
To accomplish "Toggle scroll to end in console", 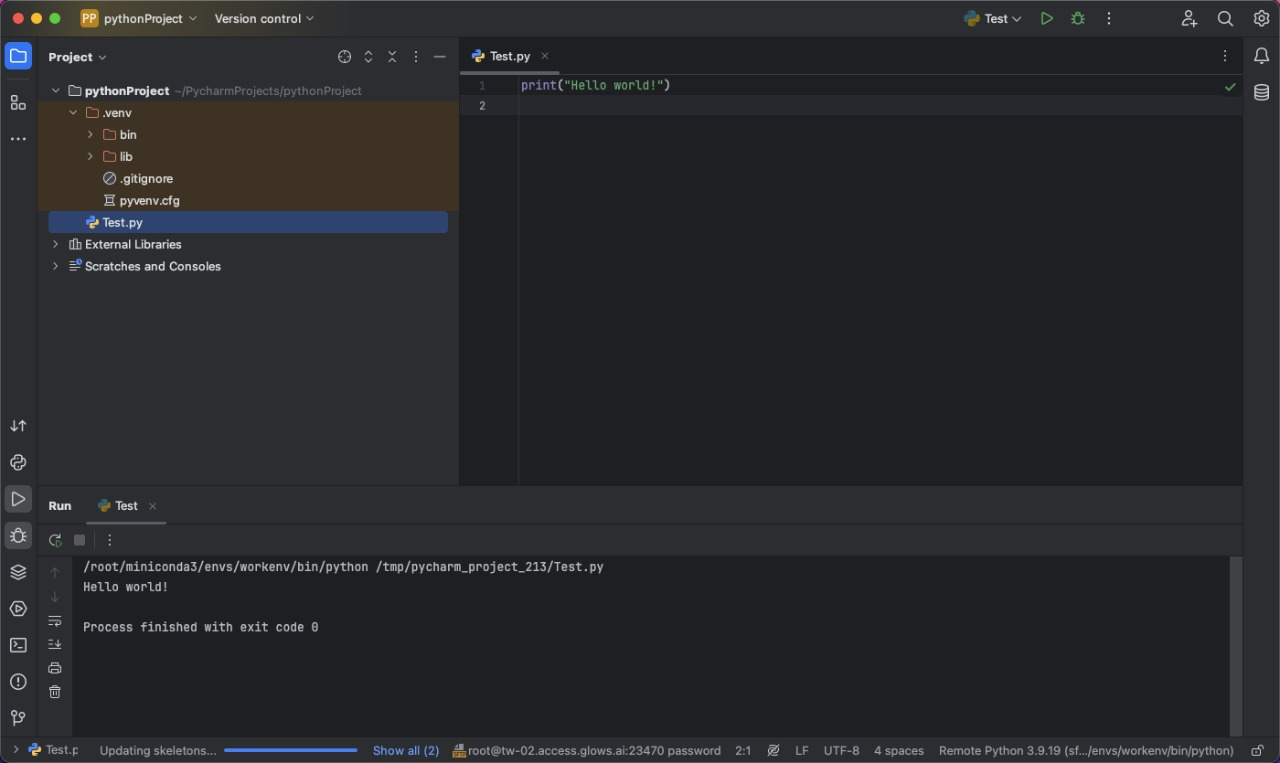I will click(55, 644).
